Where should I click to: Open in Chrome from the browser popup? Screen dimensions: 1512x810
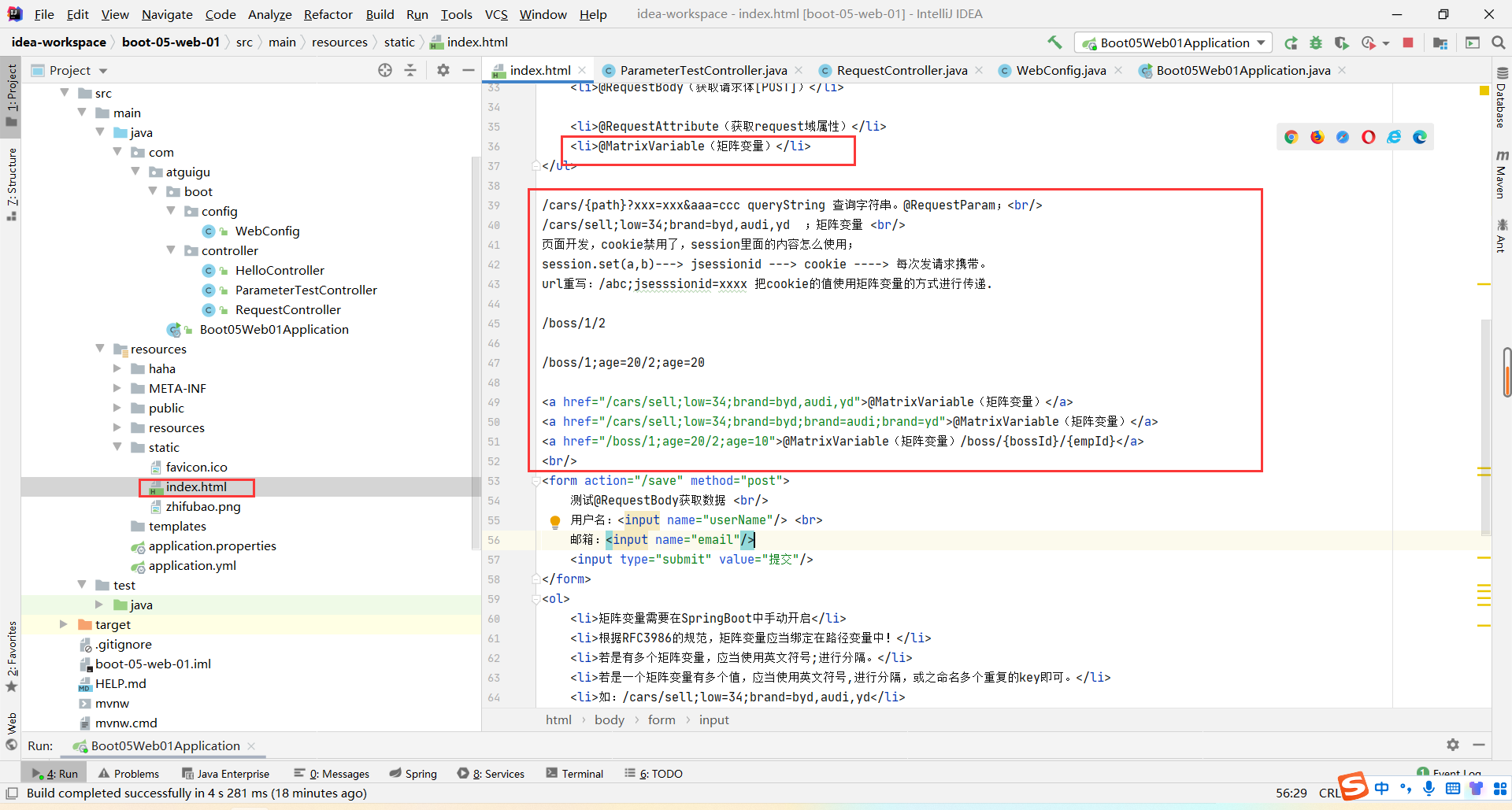(x=1291, y=137)
